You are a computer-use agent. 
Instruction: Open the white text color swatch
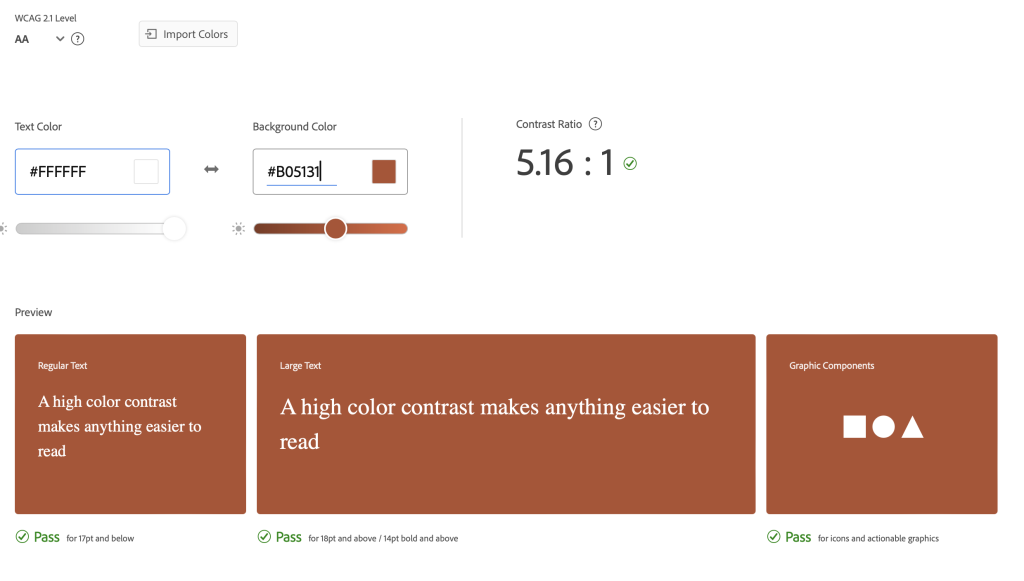[146, 171]
